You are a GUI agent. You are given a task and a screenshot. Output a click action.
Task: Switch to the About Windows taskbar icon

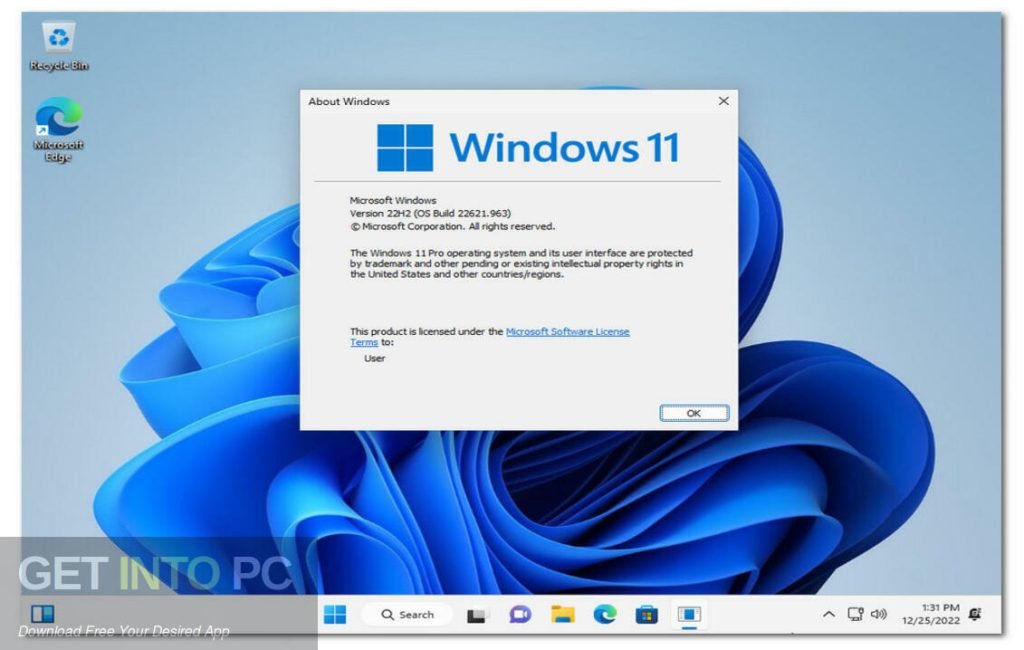tap(690, 614)
